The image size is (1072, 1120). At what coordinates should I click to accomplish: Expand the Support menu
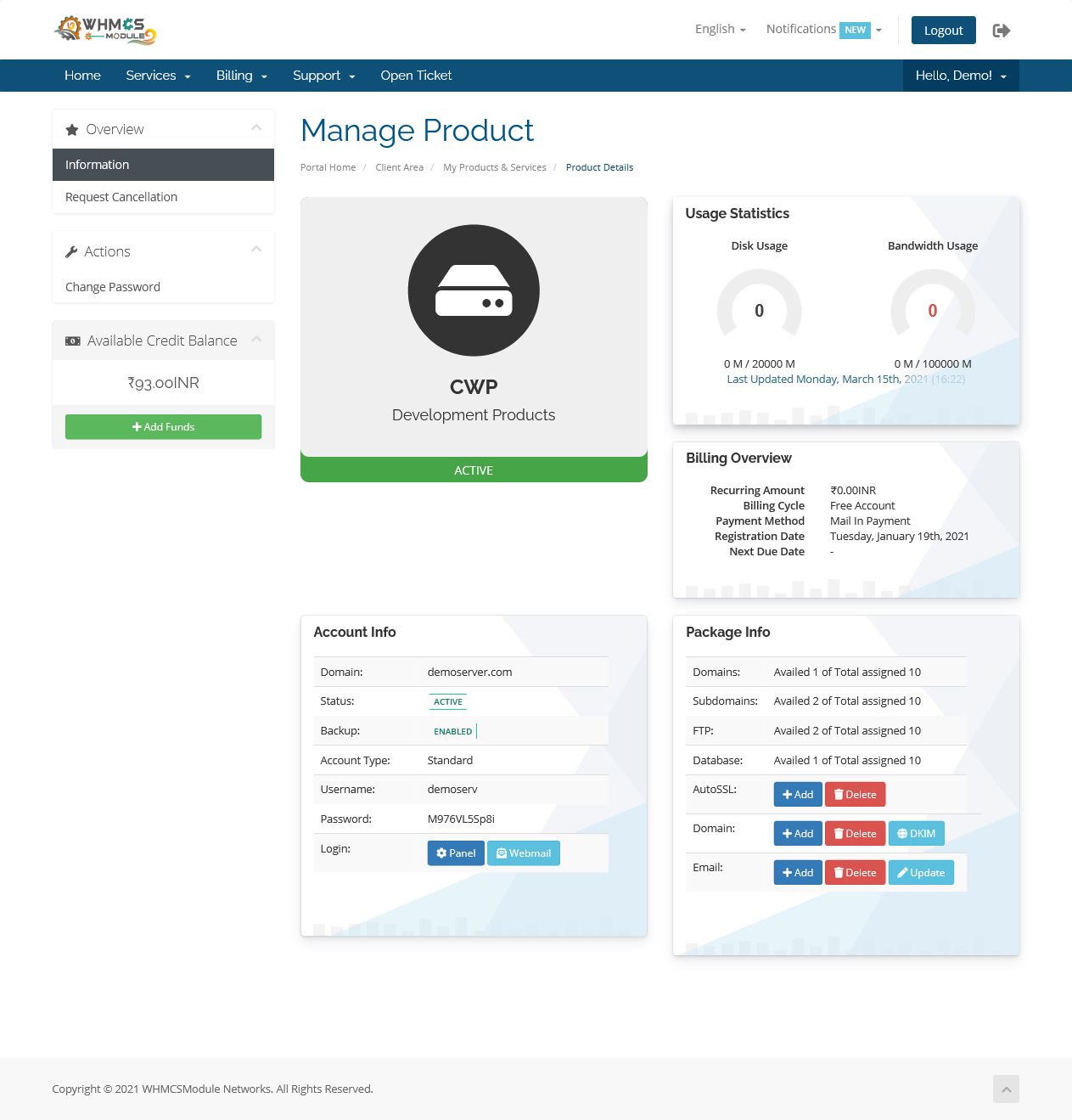[x=324, y=76]
